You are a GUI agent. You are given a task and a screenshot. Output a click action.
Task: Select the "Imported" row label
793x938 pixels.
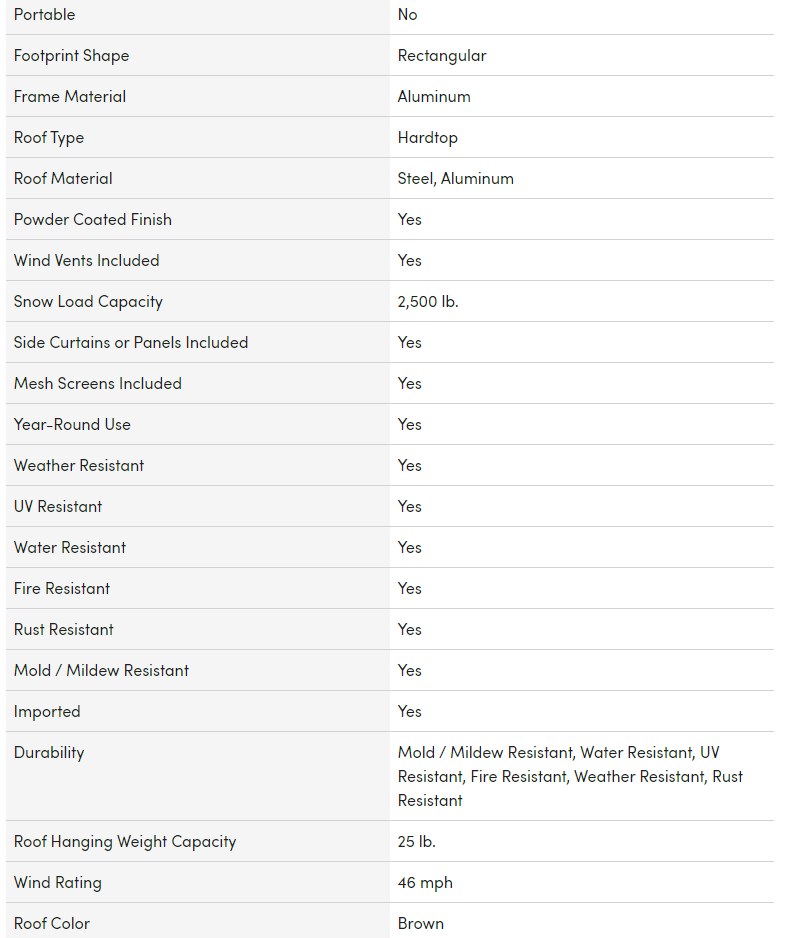(47, 712)
